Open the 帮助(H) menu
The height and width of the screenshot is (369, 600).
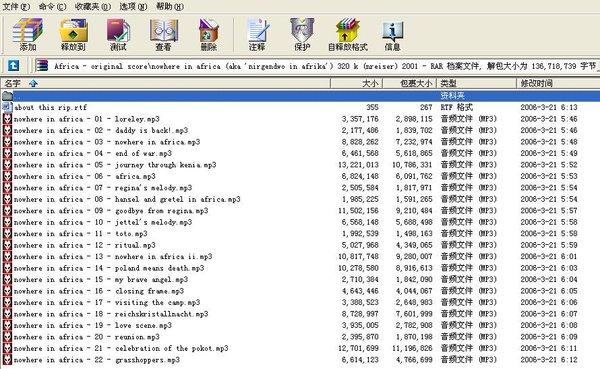coord(170,7)
